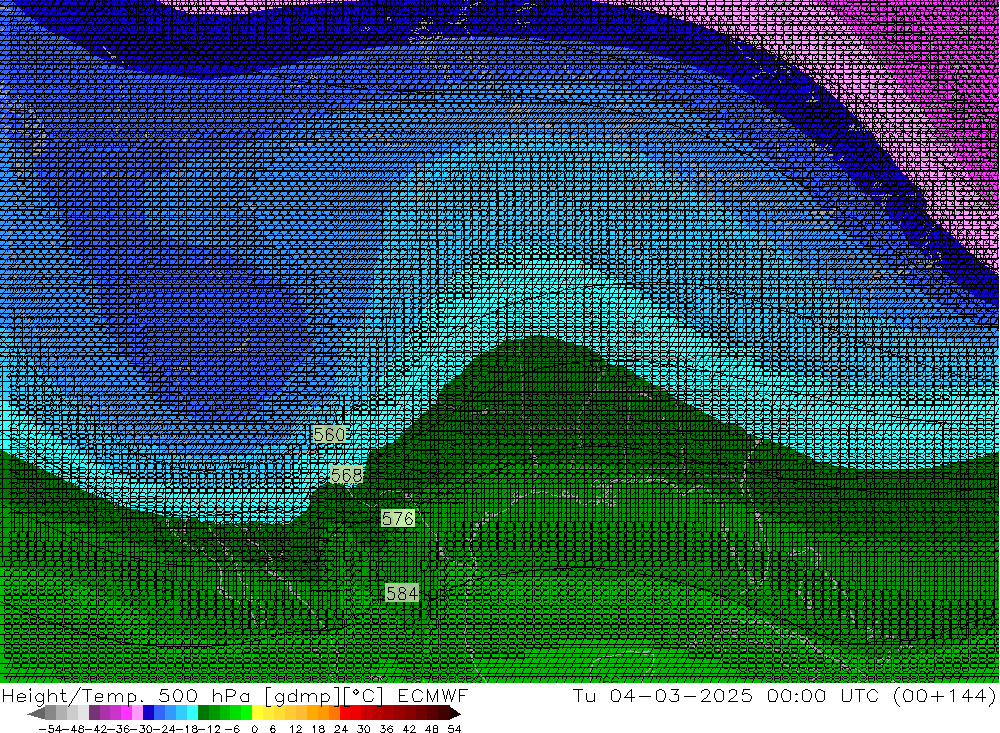
Task: Click the '[gdmp]' unit label
Action: (300, 695)
